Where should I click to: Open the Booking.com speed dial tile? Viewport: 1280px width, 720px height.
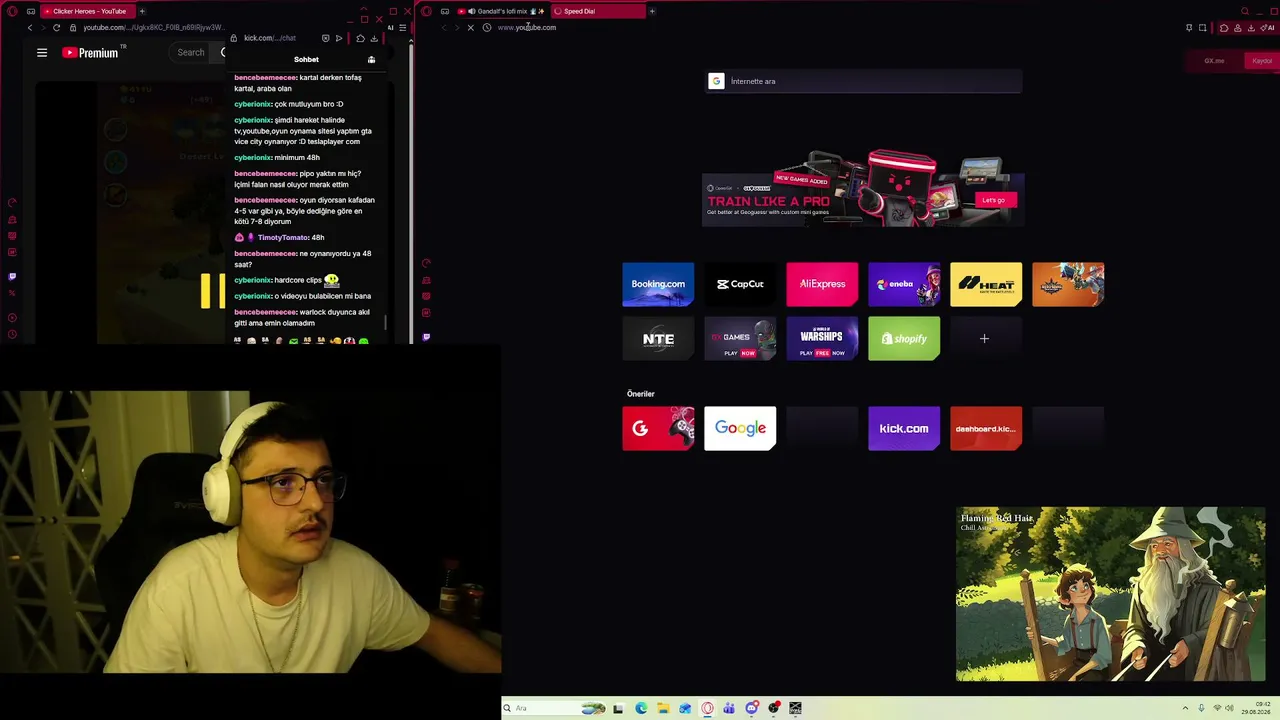tap(658, 284)
